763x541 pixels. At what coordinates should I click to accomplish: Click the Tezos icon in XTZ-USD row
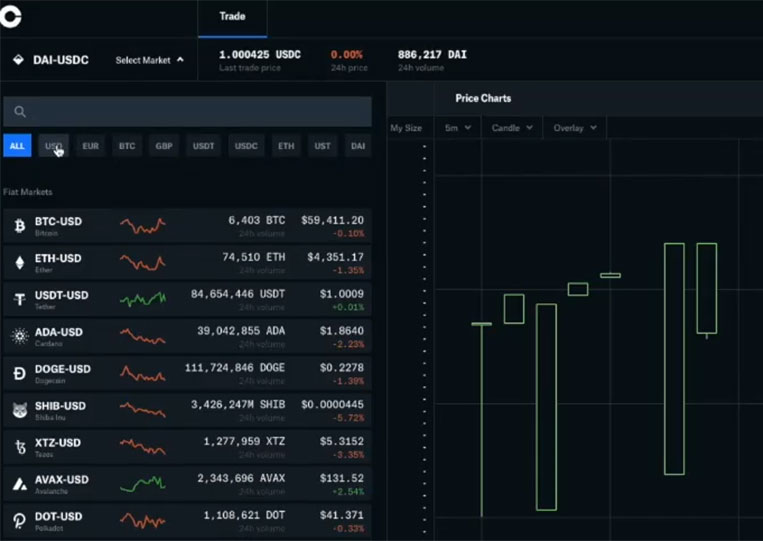tap(20, 447)
